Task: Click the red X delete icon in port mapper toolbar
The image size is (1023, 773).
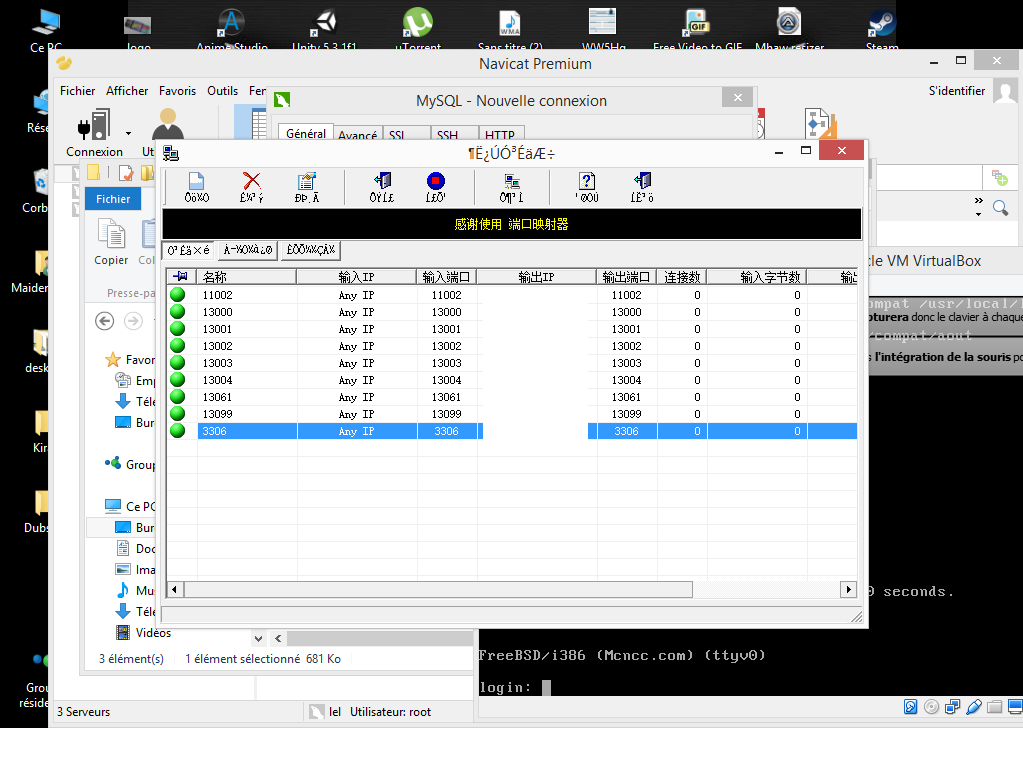Action: [x=251, y=181]
